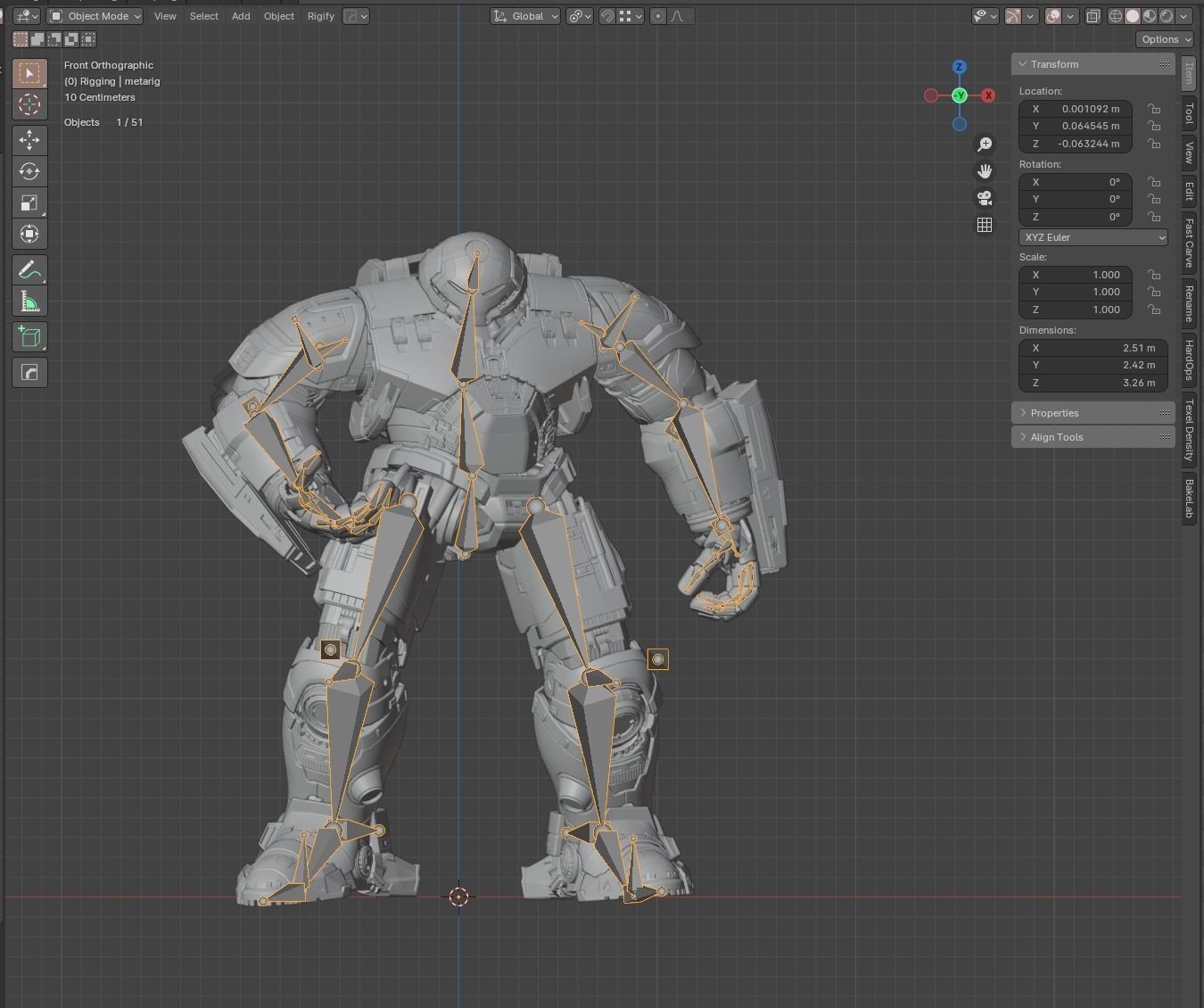Switch to wireframe viewport shading
Screen dimensions: 1204x1008
(1116, 16)
